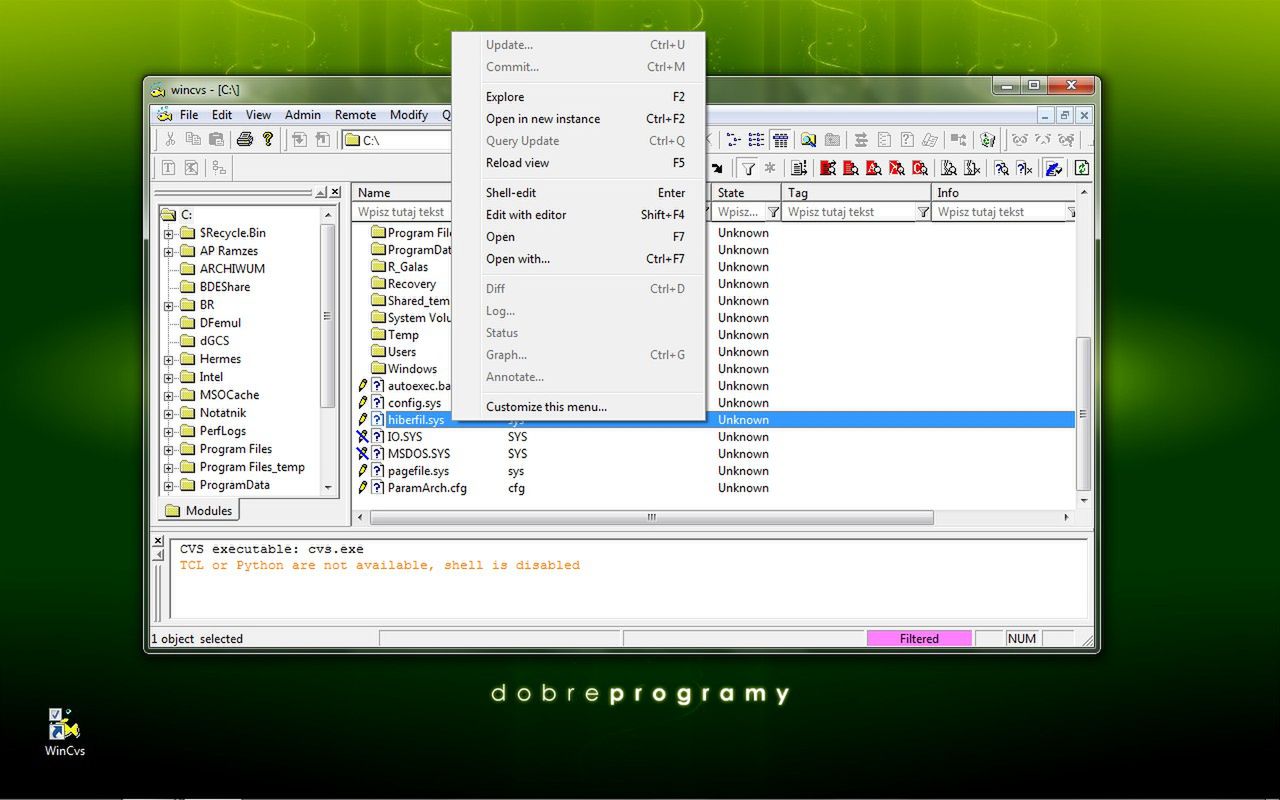The height and width of the screenshot is (800, 1280).
Task: Switch to the table grid view mode button
Action: [x=780, y=140]
